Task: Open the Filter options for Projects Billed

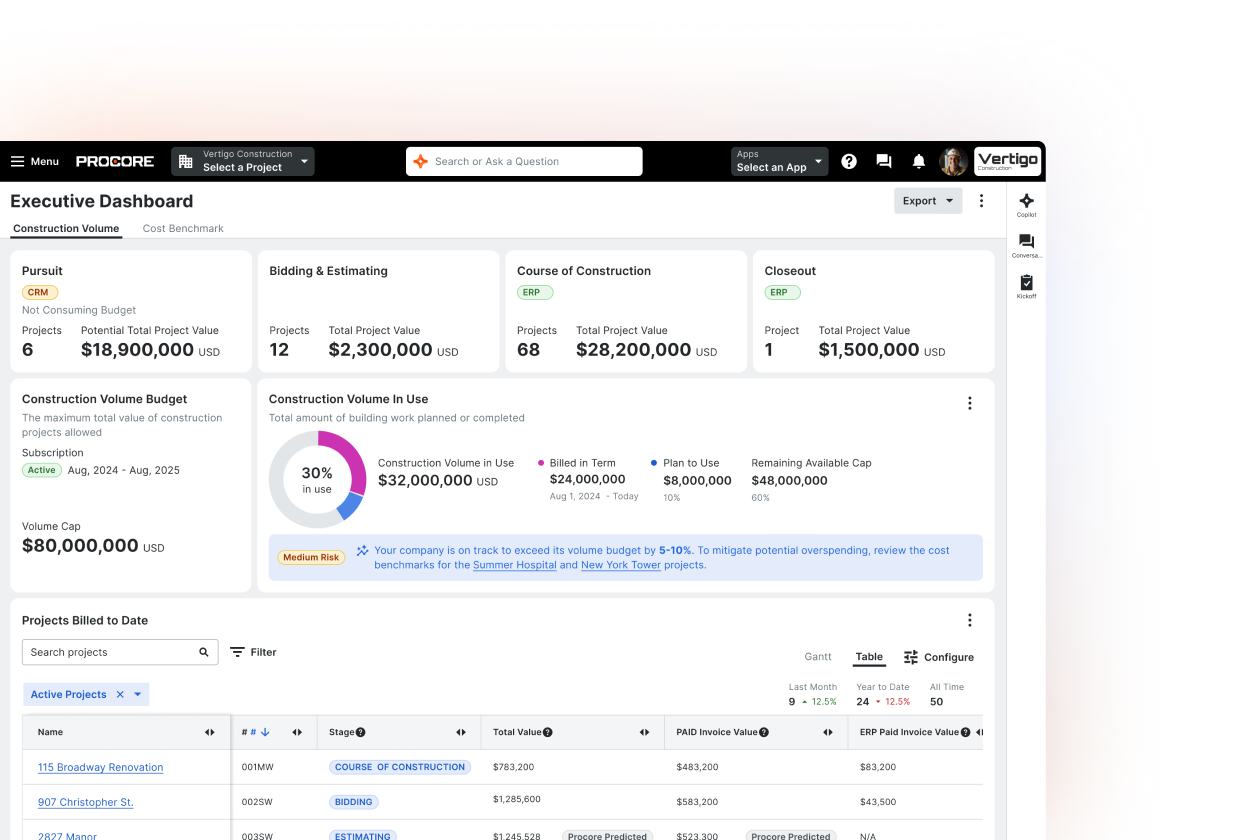Action: [x=253, y=652]
